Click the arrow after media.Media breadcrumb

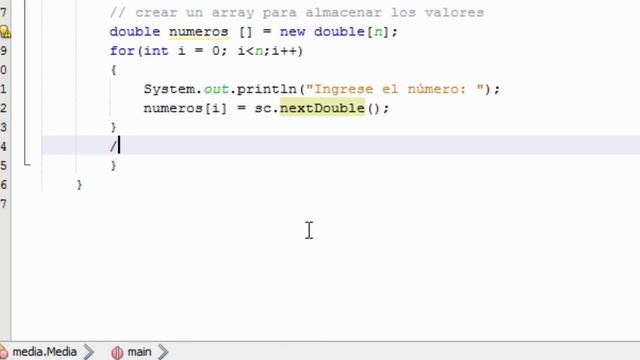[89, 352]
